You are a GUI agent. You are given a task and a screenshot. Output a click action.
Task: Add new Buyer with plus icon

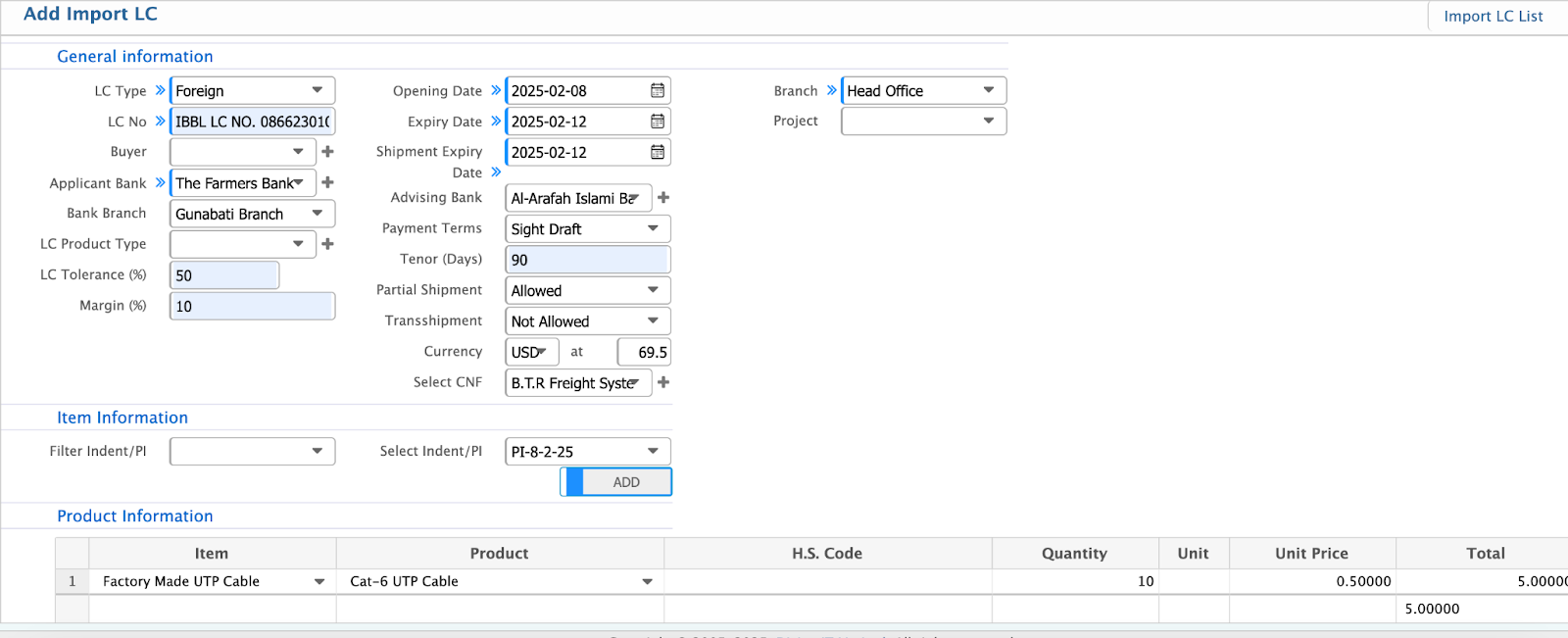click(328, 152)
